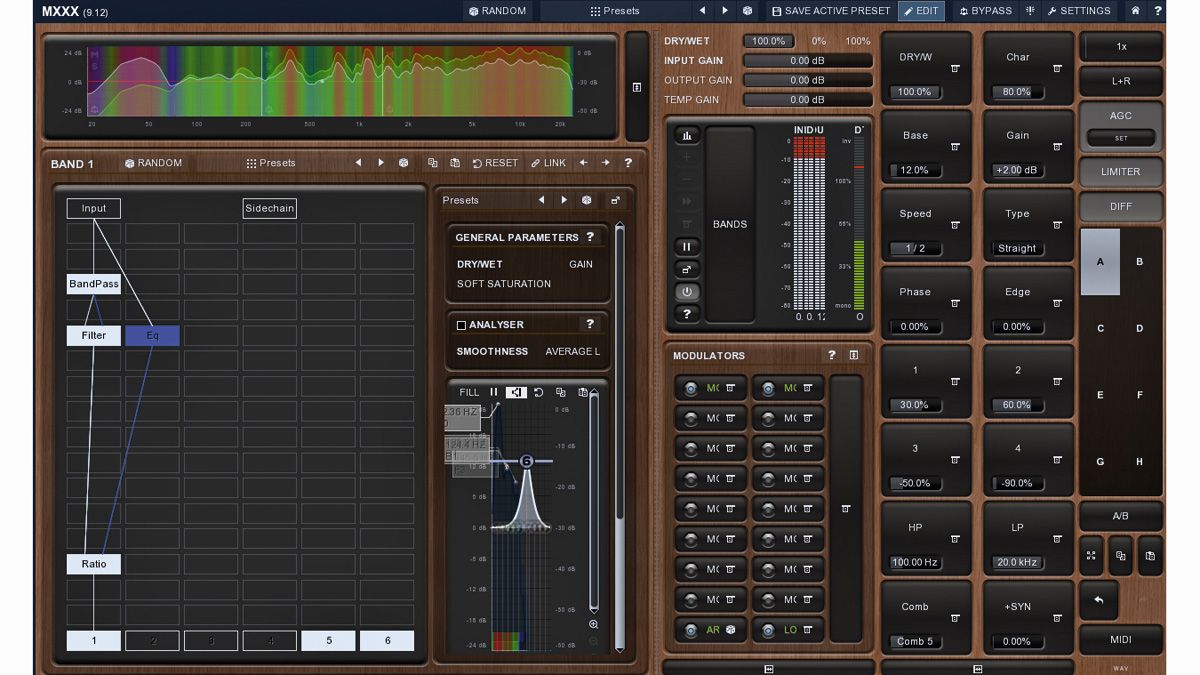
Task: Move Band 1 right with arrow icon
Action: pos(605,163)
